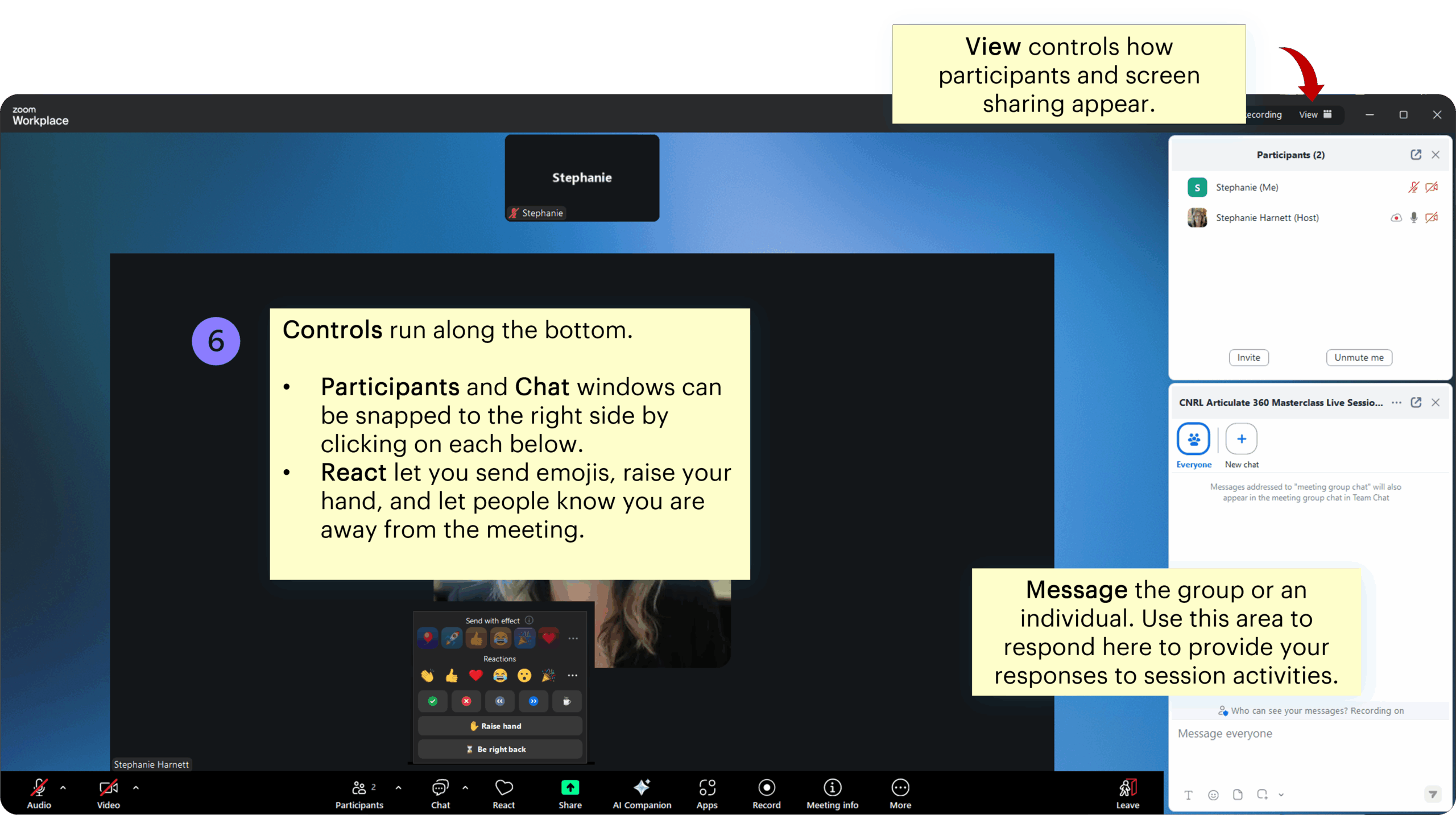This screenshot has width=1456, height=815.
Task: Toggle the Speed up response button
Action: 533,701
